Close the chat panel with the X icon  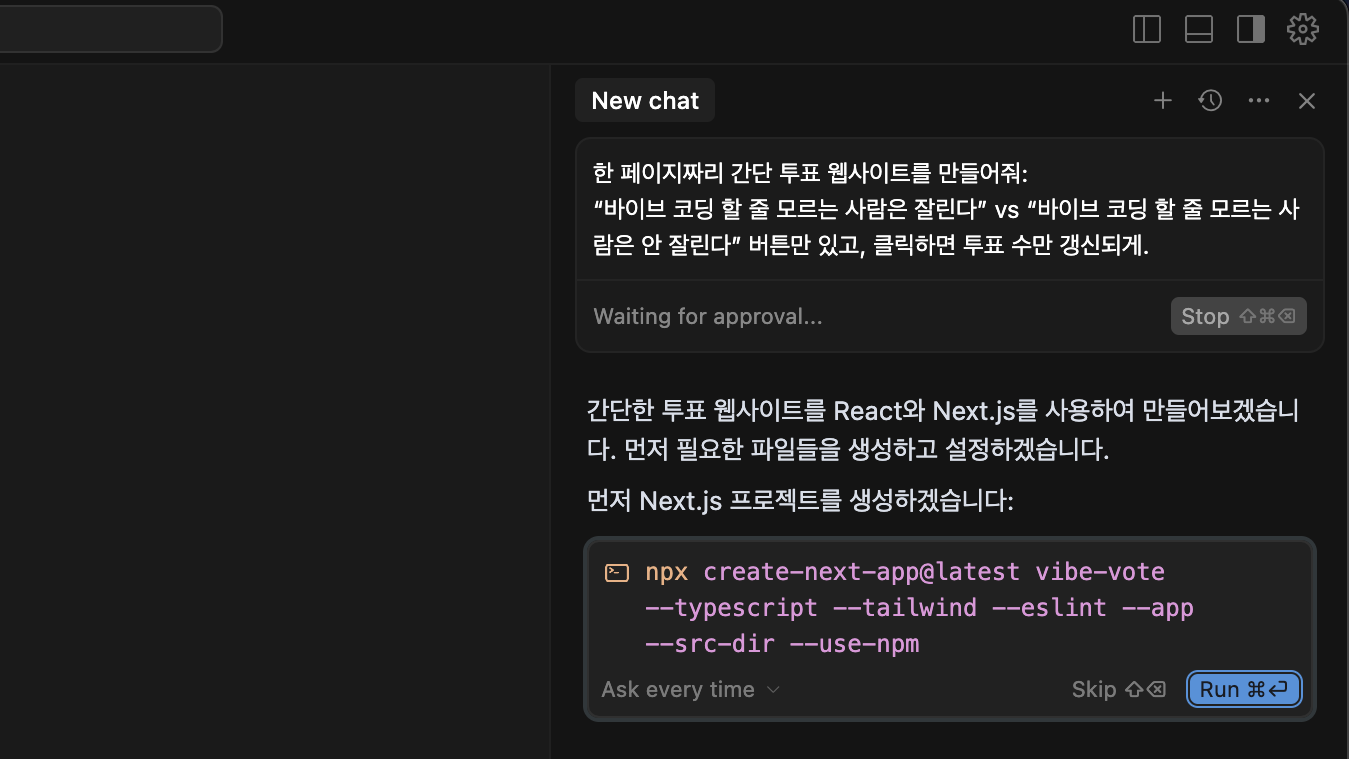coord(1306,100)
